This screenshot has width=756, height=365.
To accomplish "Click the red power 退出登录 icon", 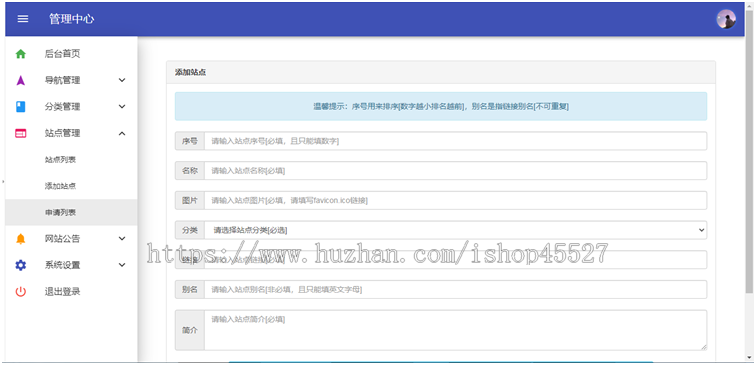I will click(21, 292).
